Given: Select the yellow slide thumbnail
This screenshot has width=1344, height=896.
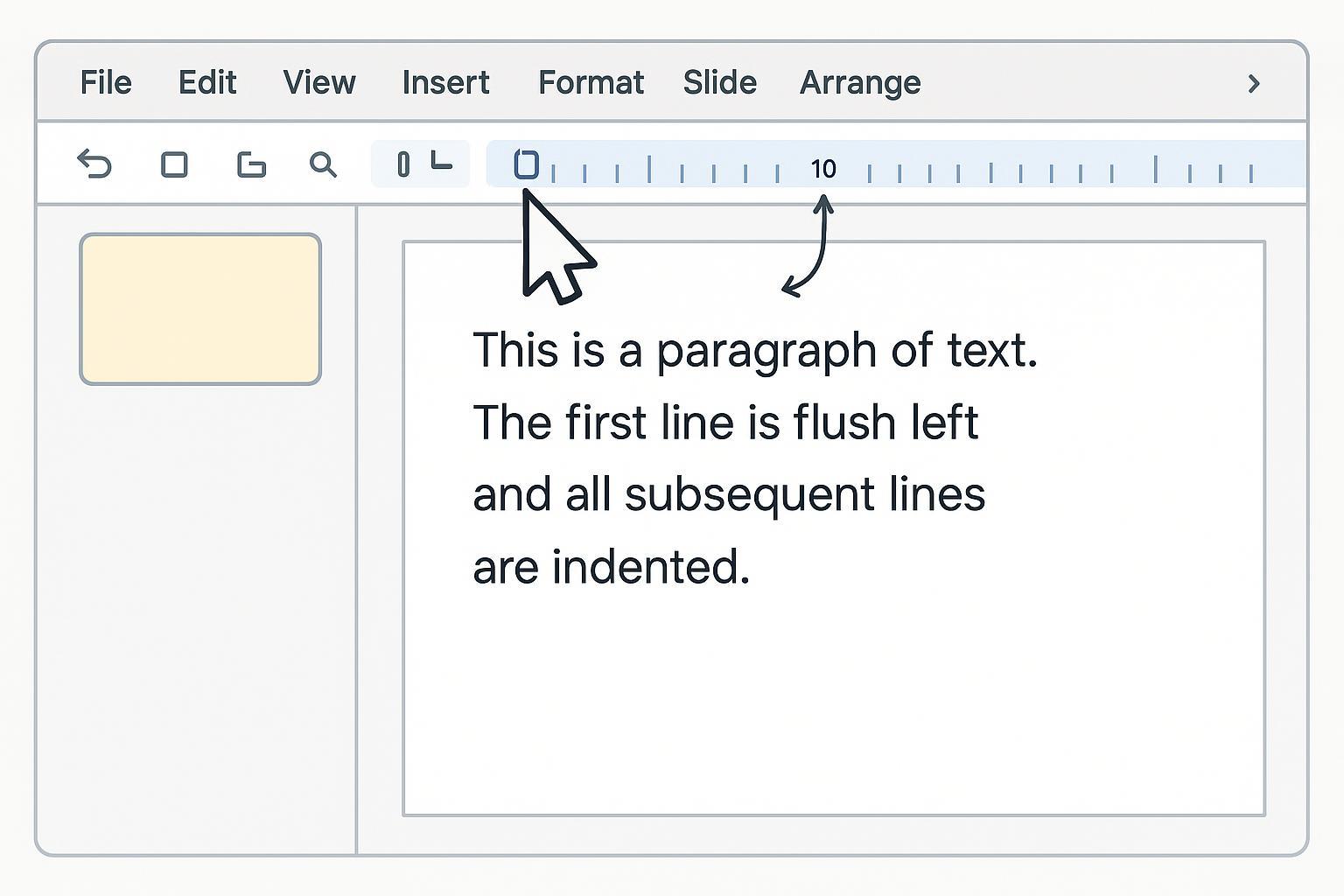Looking at the screenshot, I should click(200, 309).
